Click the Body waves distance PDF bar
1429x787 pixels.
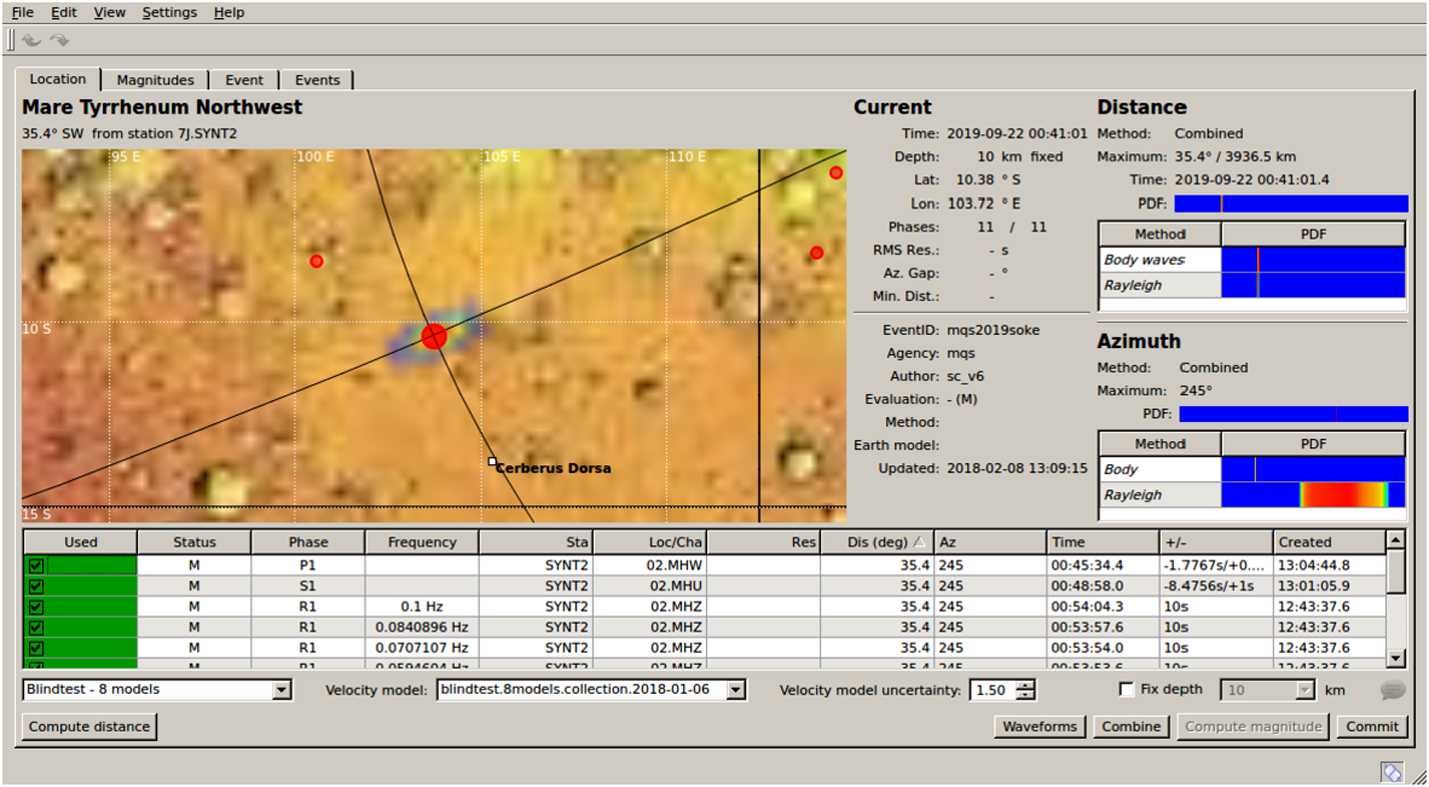click(1313, 260)
